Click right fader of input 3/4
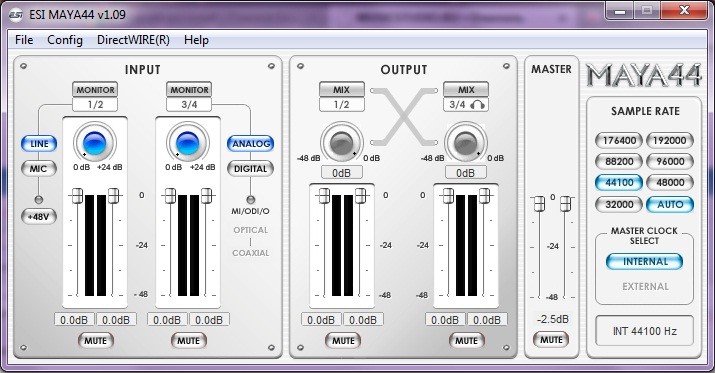The image size is (715, 373). pyautogui.click(x=206, y=196)
